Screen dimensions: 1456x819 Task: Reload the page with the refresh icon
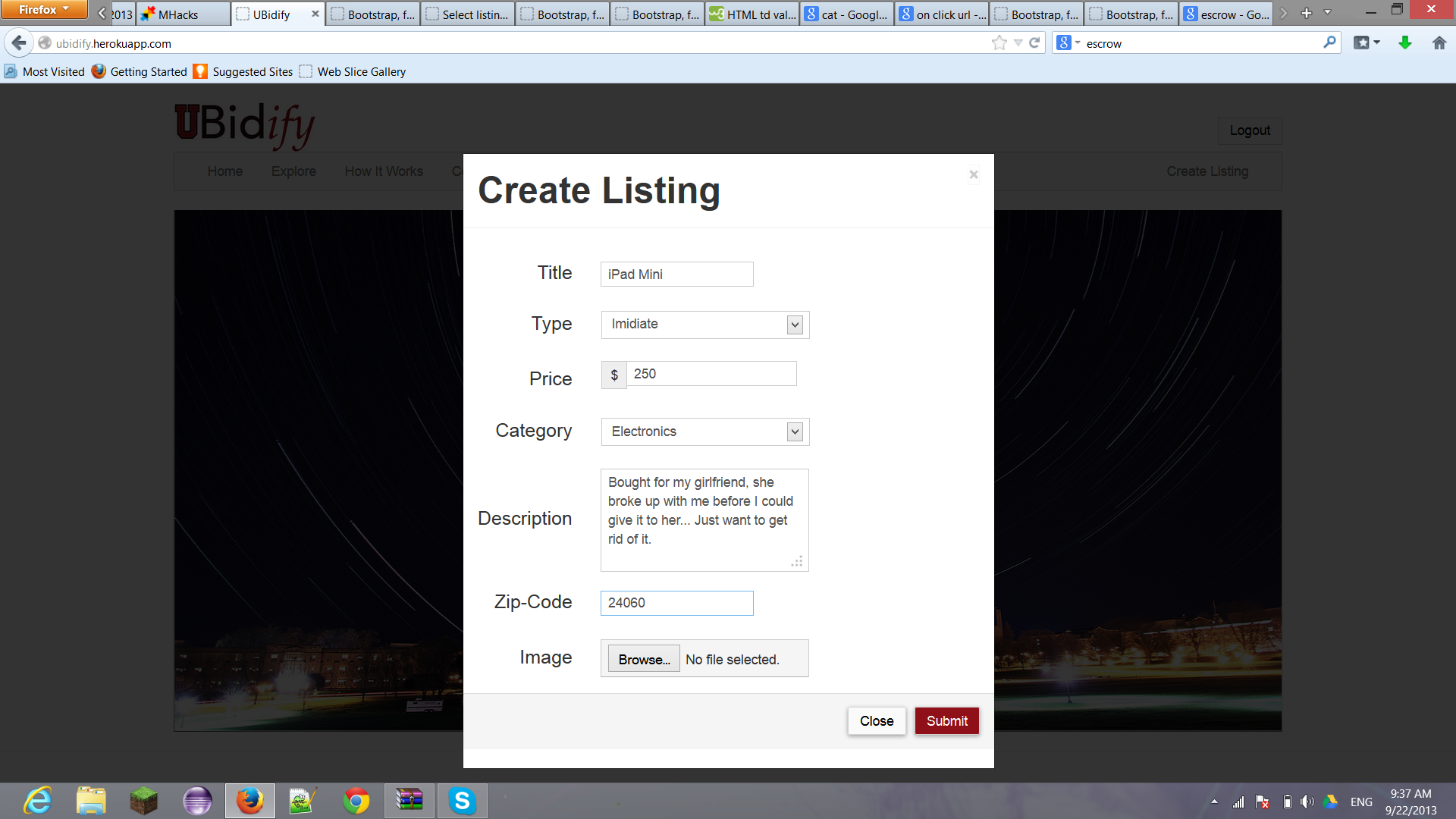click(1034, 43)
